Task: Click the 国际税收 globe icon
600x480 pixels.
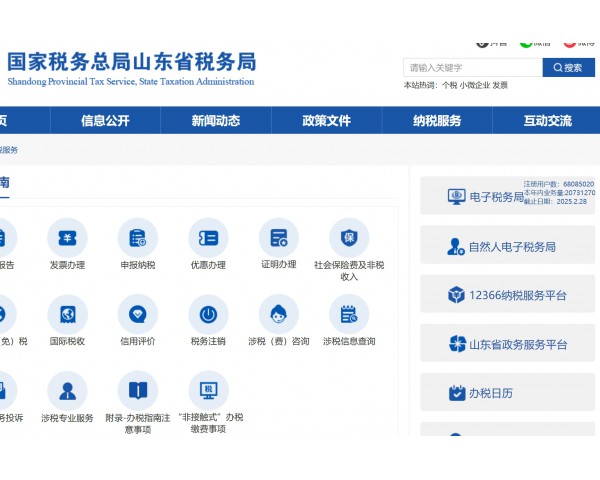Action: (67, 314)
